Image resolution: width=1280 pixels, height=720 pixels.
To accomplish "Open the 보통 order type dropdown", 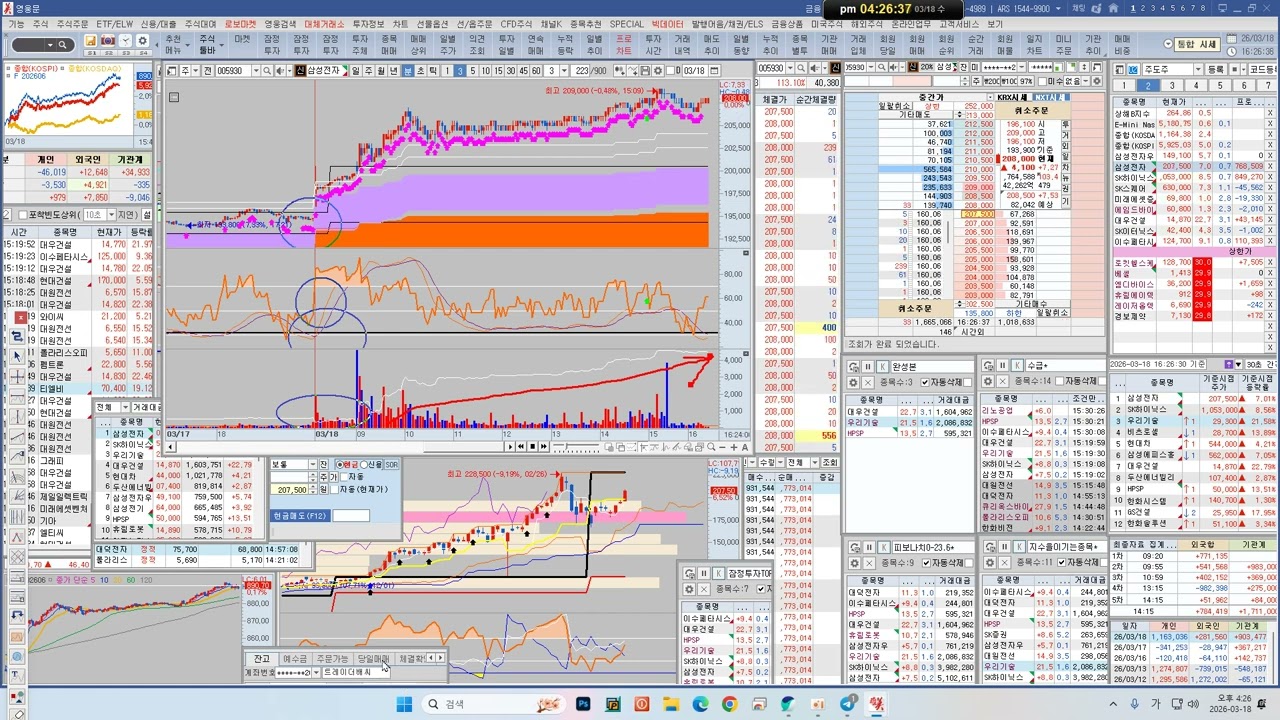I will pyautogui.click(x=312, y=464).
